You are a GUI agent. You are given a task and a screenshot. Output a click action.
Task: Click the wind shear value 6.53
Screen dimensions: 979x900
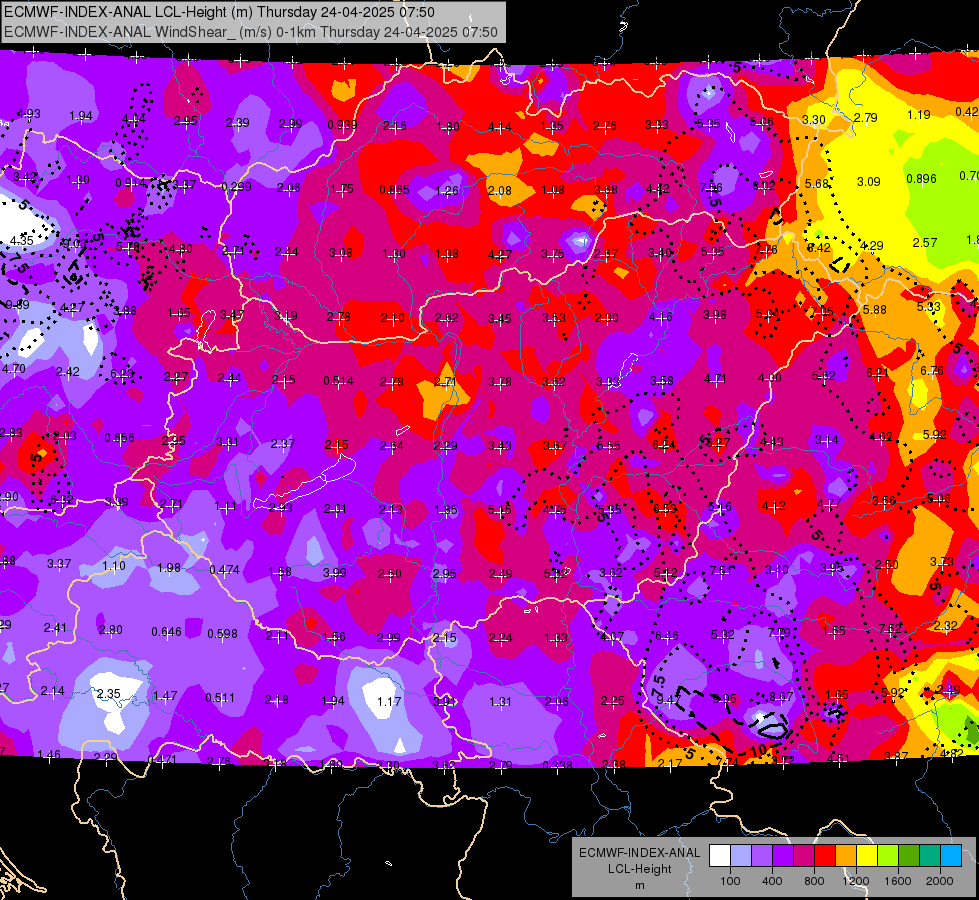pos(665,508)
